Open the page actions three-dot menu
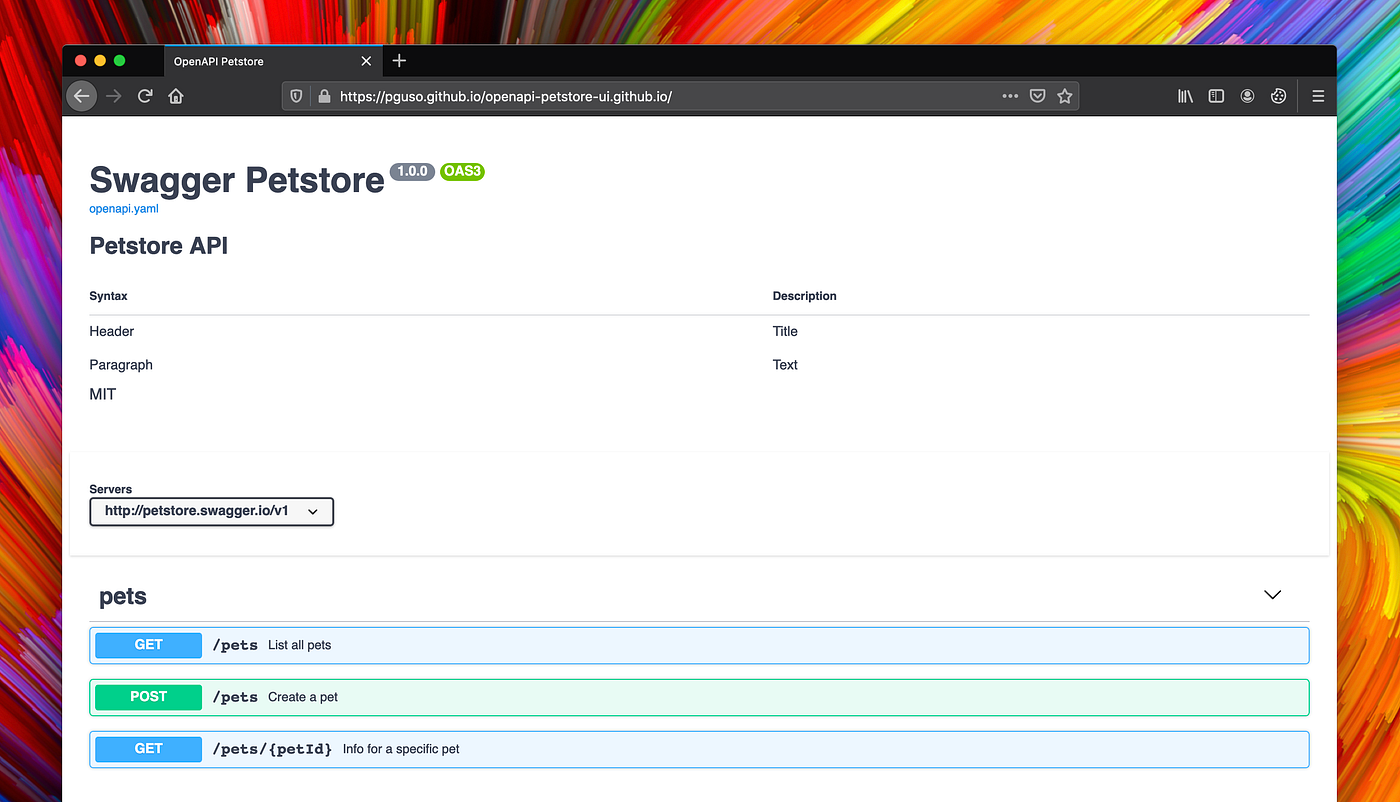Image resolution: width=1400 pixels, height=802 pixels. click(x=1010, y=96)
